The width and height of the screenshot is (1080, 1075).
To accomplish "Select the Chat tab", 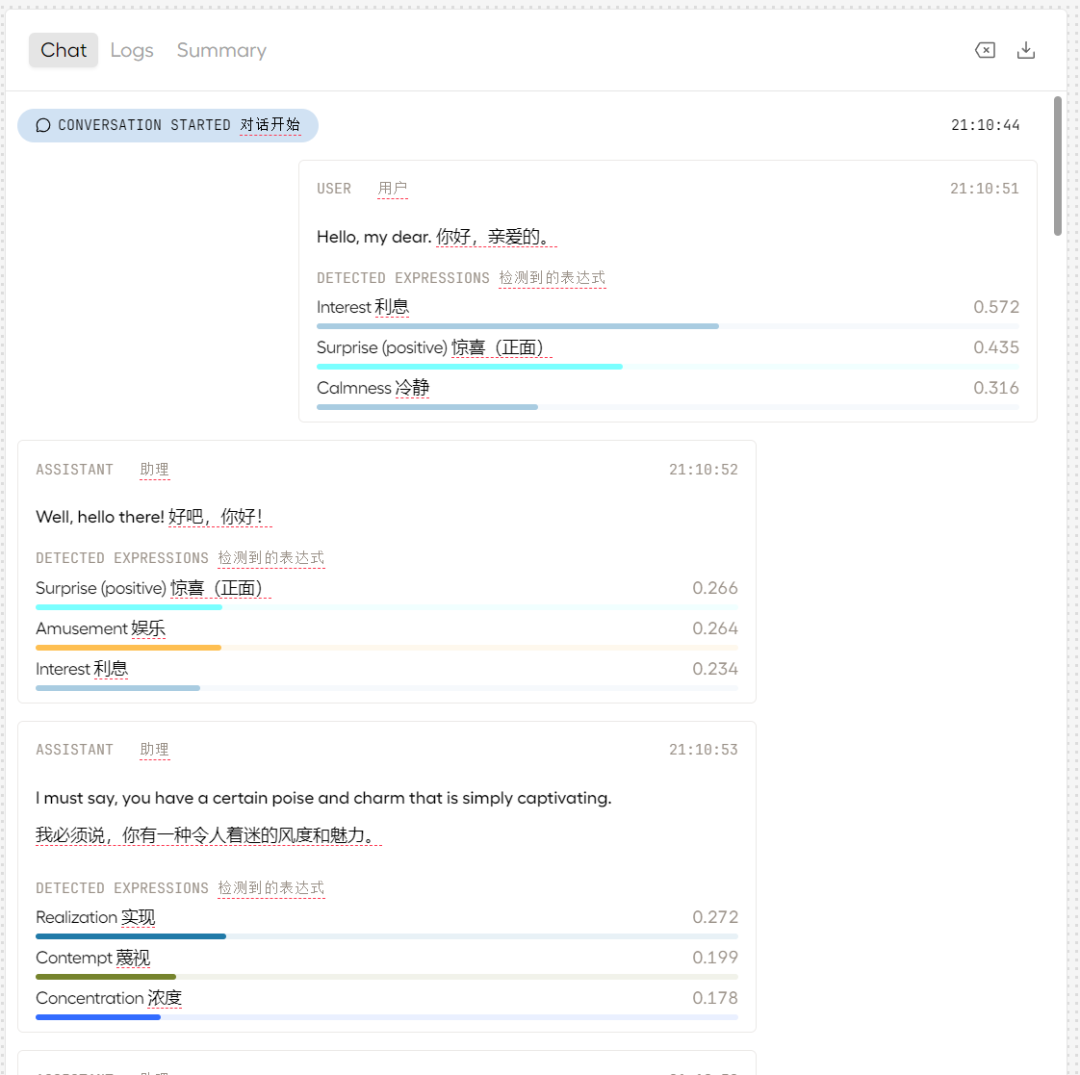I will point(63,50).
